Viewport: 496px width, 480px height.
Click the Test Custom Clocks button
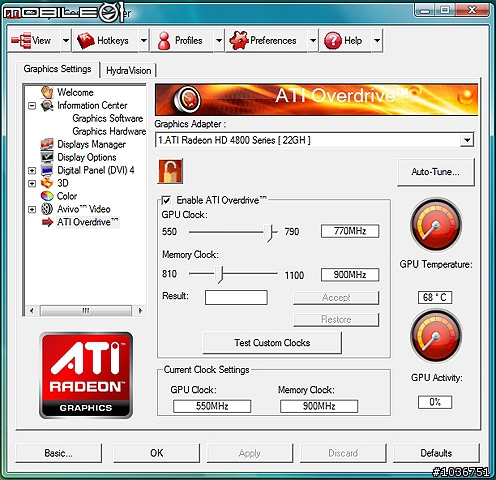click(272, 343)
